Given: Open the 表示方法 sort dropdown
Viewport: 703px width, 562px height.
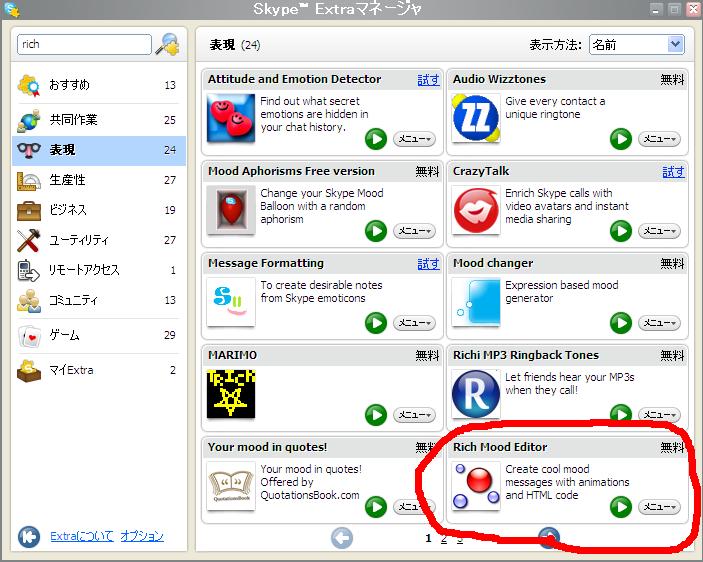Looking at the screenshot, I should click(x=637, y=44).
